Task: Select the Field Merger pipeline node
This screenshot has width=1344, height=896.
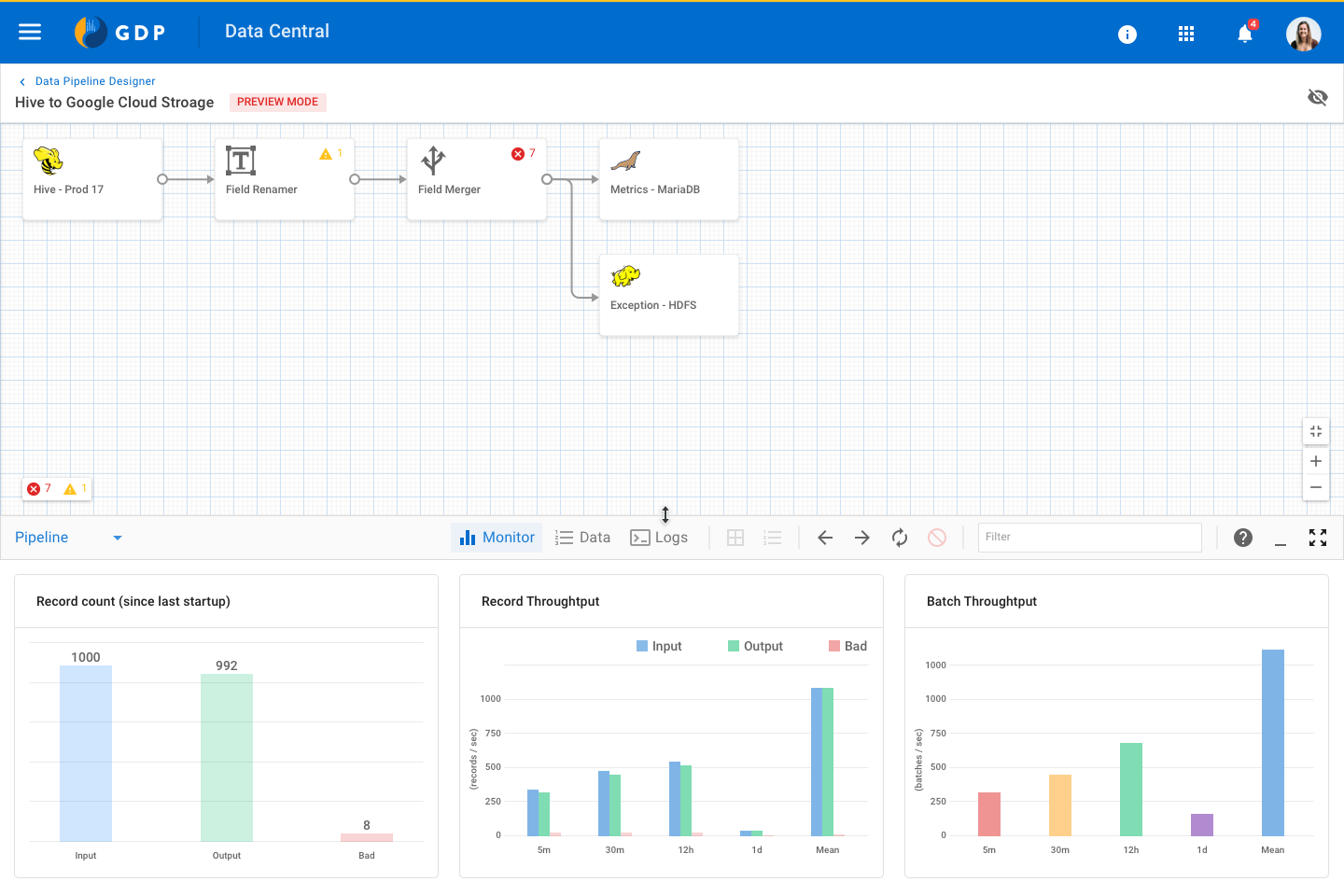Action: 476,179
